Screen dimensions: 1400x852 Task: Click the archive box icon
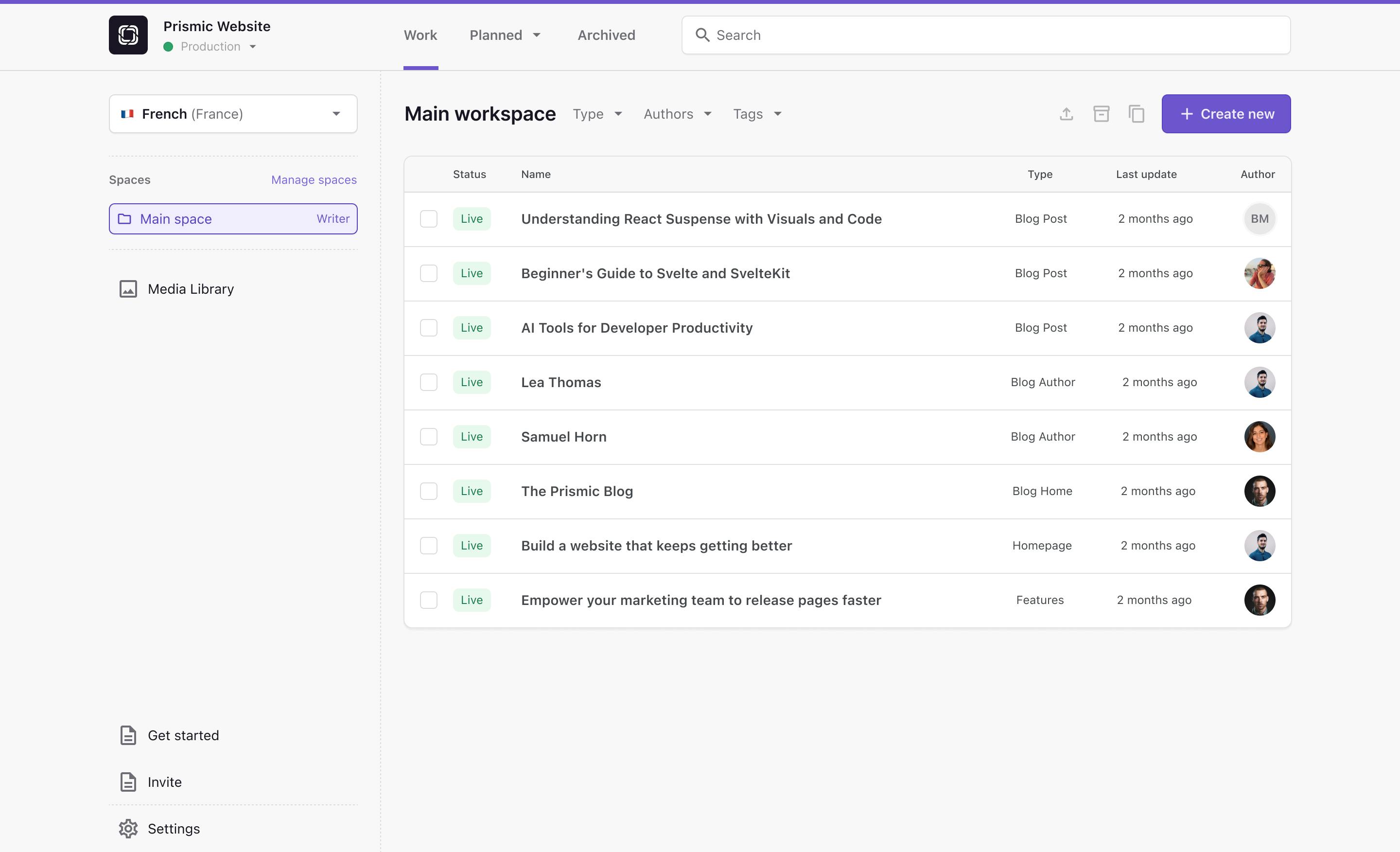click(1101, 114)
